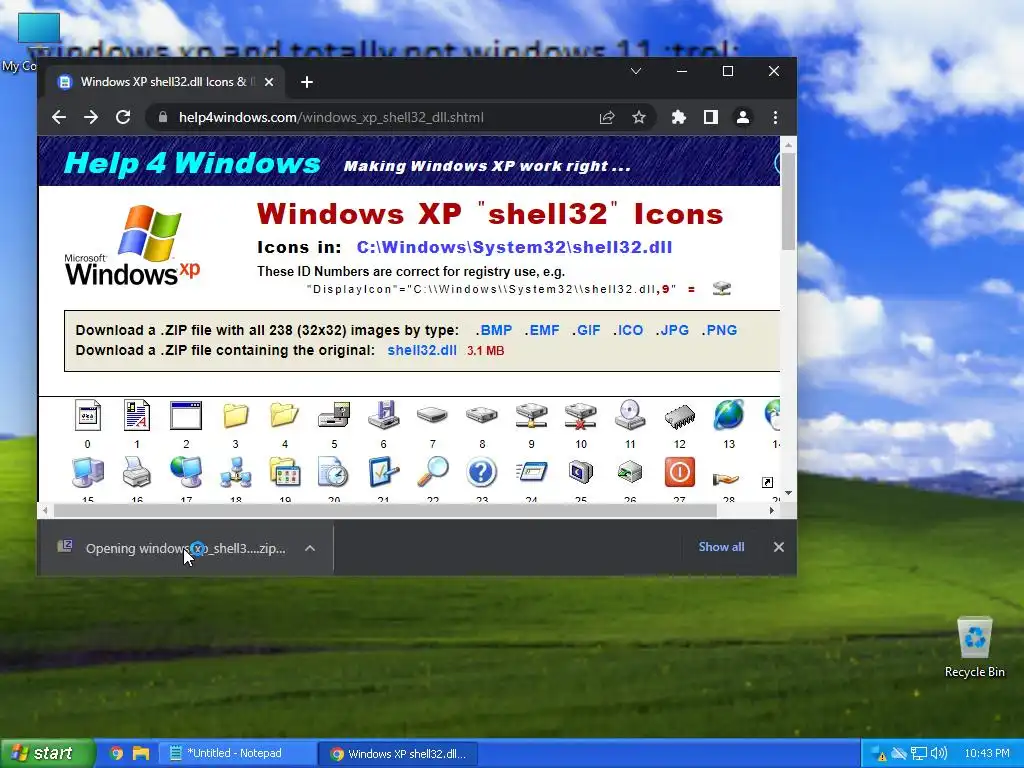Open the Windows start button
This screenshot has height=768, width=1024.
46,754
